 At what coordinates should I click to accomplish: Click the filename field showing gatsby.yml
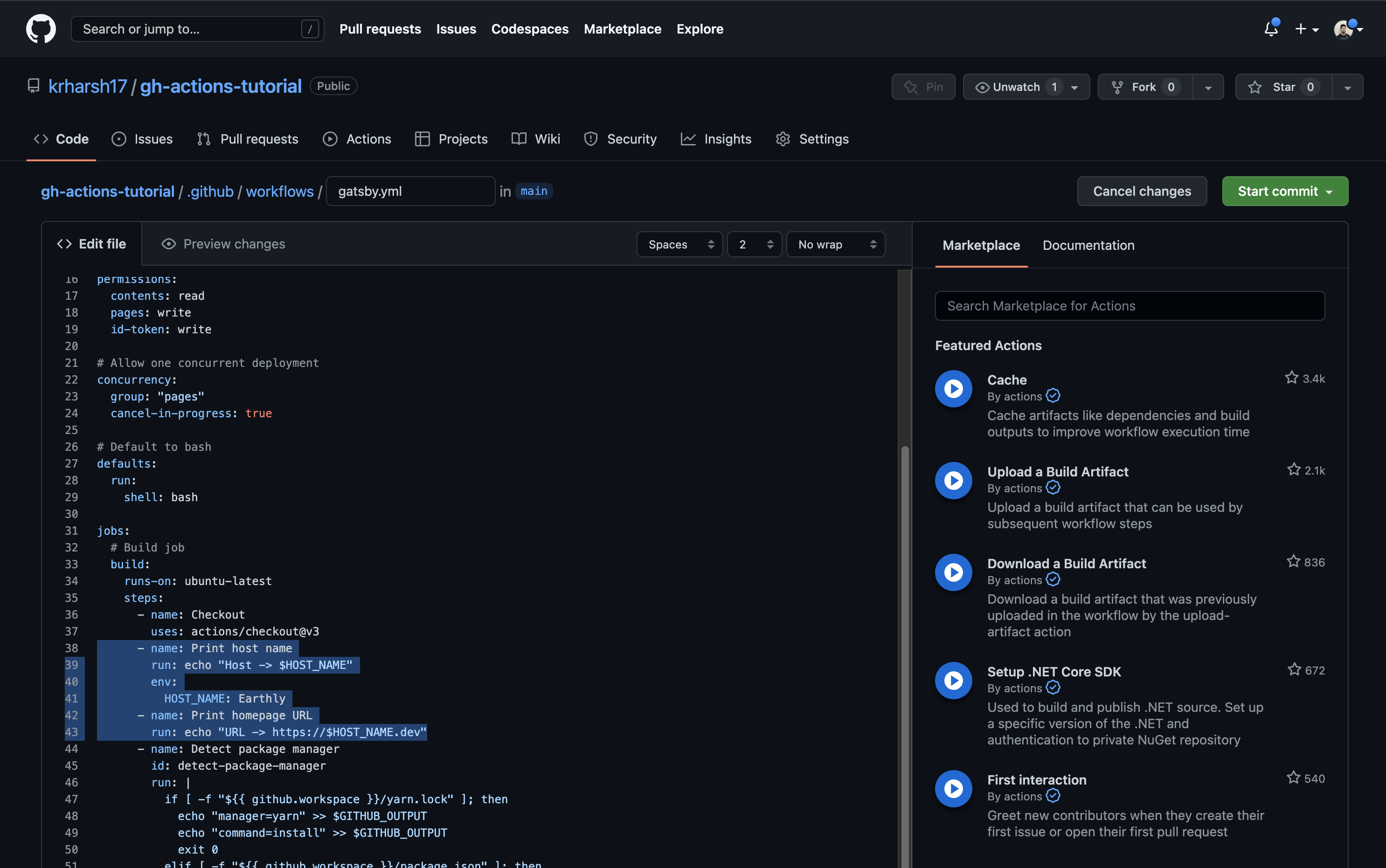pos(410,191)
